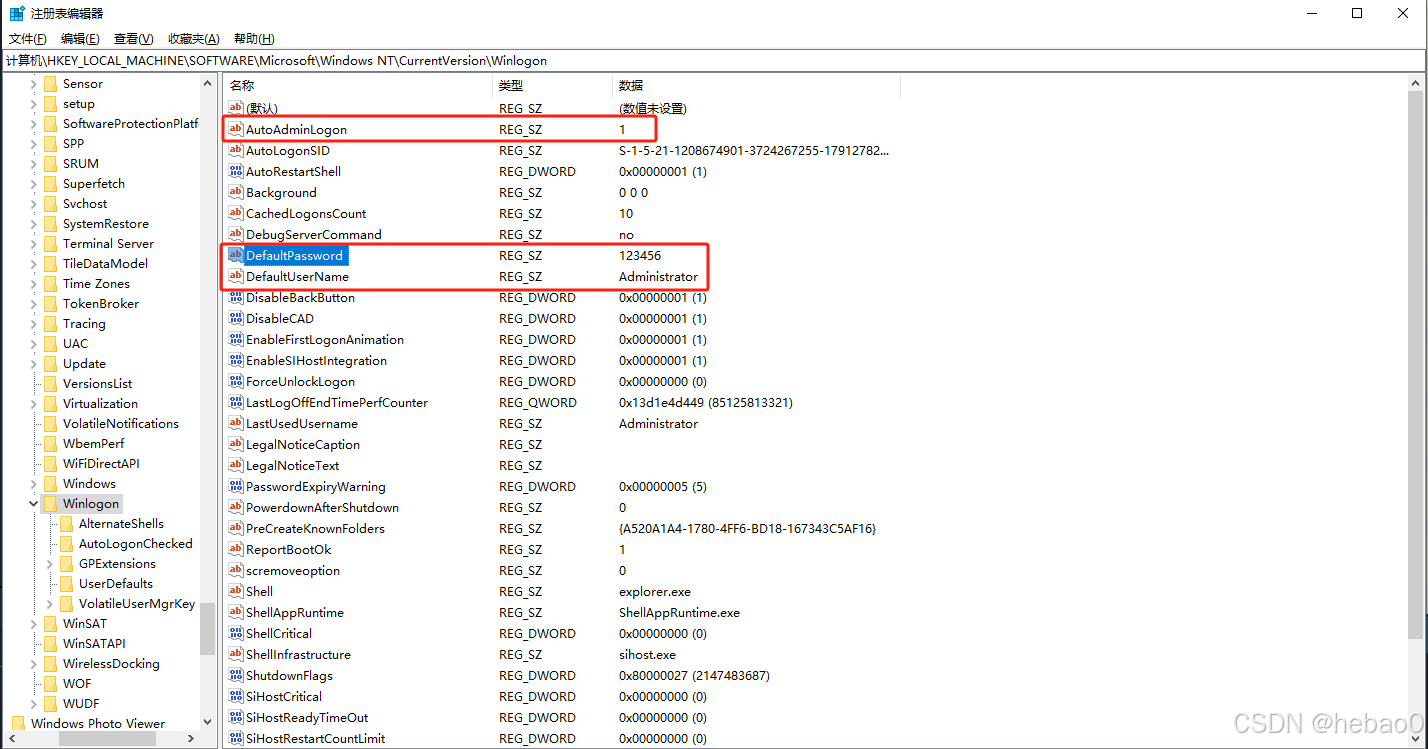1428x749 pixels.
Task: Open the 查看(V) menu
Action: [x=134, y=38]
